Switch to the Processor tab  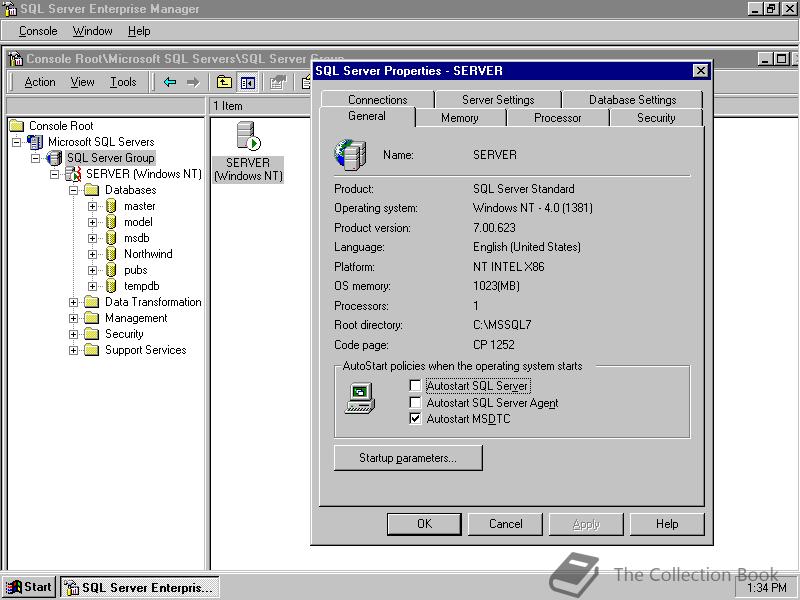557,118
